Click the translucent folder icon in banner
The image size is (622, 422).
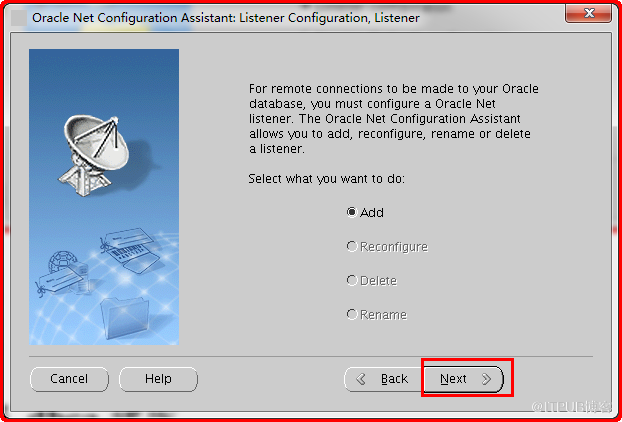tap(125, 316)
